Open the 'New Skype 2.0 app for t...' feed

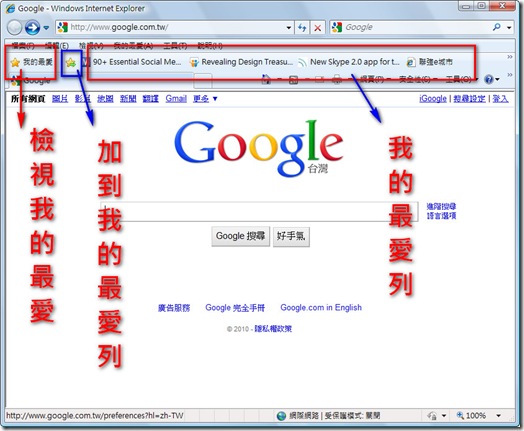[349, 62]
